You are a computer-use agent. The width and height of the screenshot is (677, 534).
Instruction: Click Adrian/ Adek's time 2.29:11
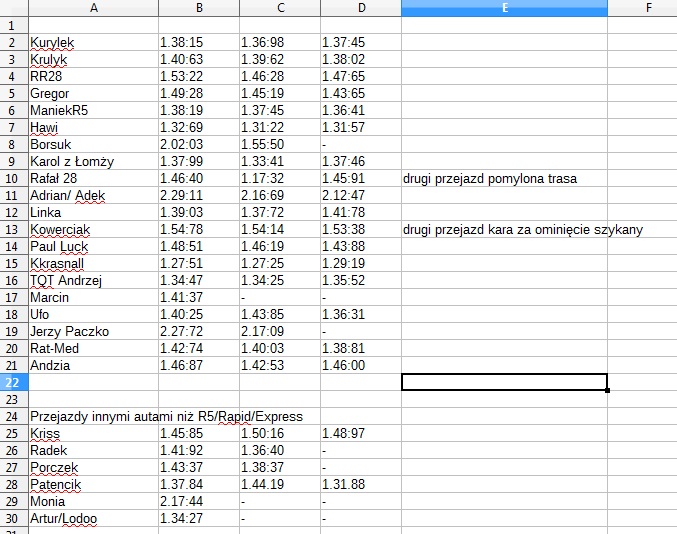pyautogui.click(x=199, y=196)
